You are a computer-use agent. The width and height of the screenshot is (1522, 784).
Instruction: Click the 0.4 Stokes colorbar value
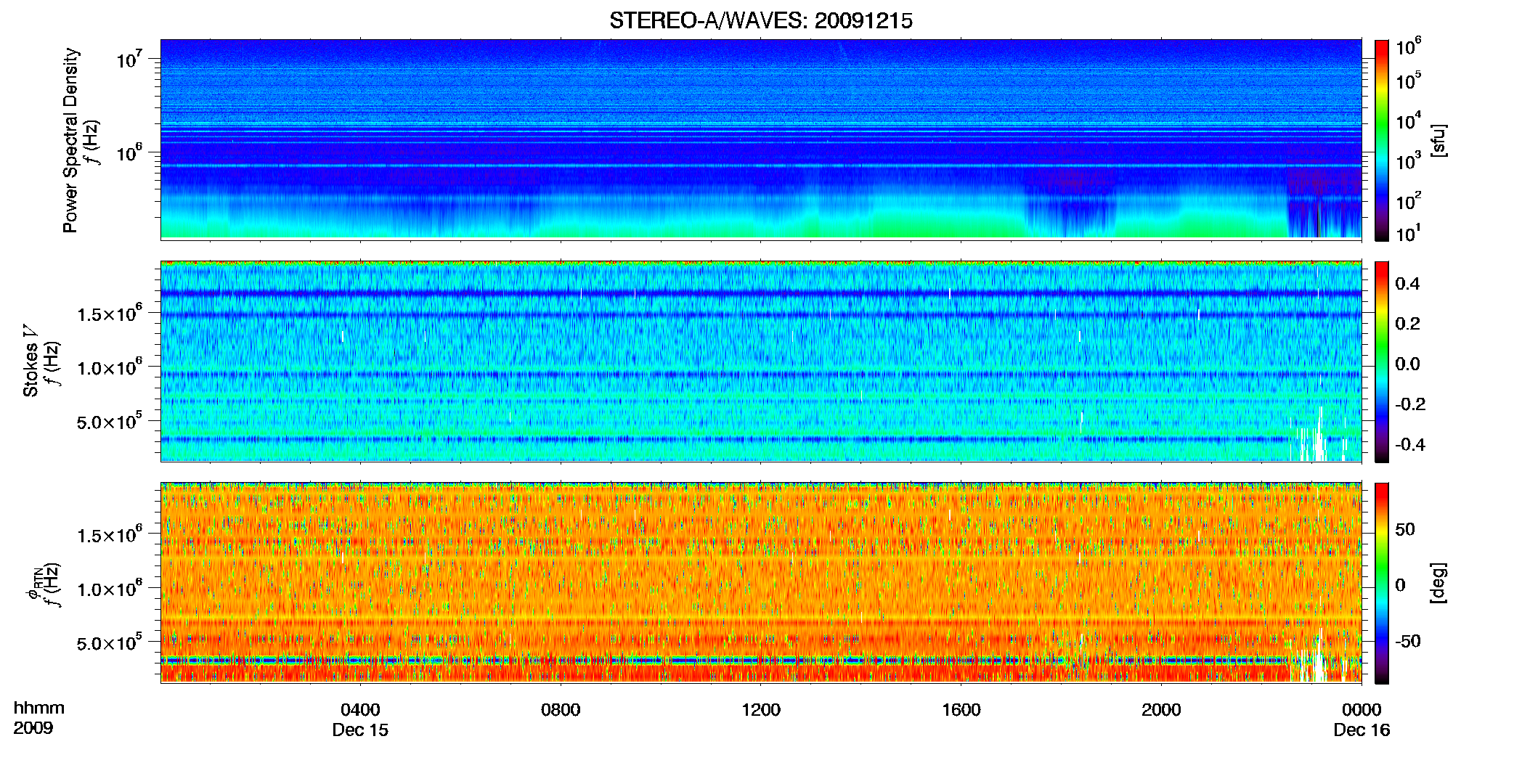[1407, 284]
